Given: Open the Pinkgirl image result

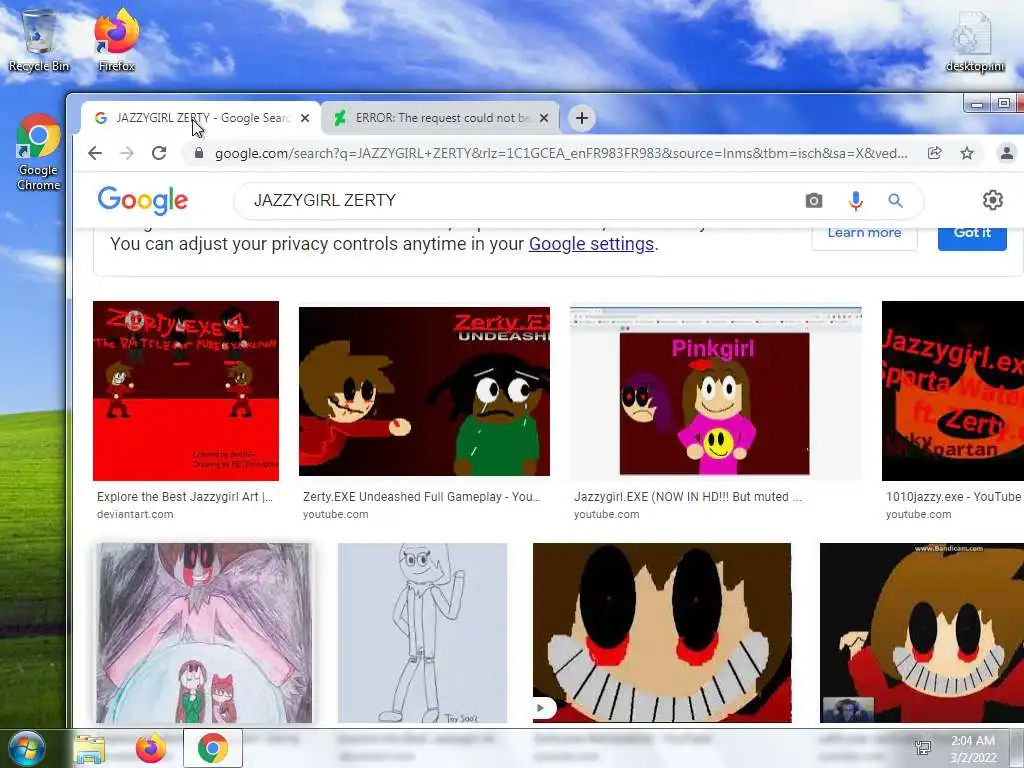Looking at the screenshot, I should pyautogui.click(x=716, y=392).
